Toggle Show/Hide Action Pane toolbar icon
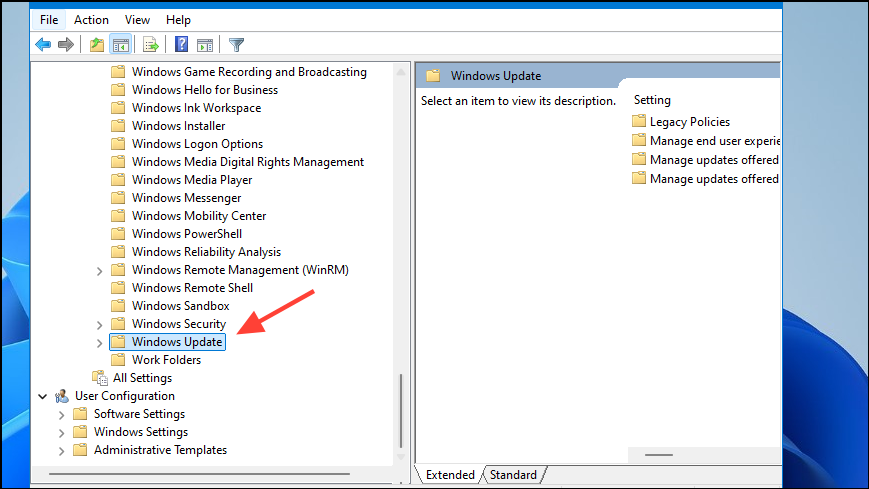Image resolution: width=869 pixels, height=489 pixels. [205, 44]
